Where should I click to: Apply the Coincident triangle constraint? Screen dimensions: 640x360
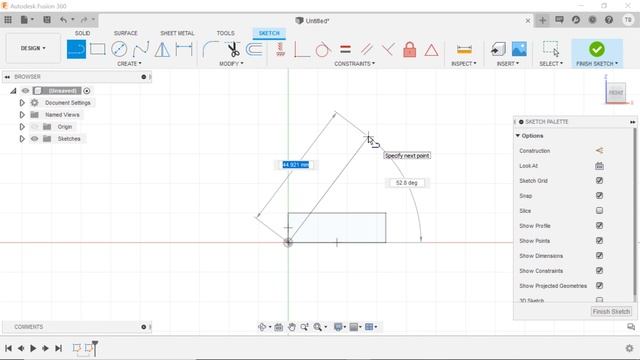pos(431,50)
